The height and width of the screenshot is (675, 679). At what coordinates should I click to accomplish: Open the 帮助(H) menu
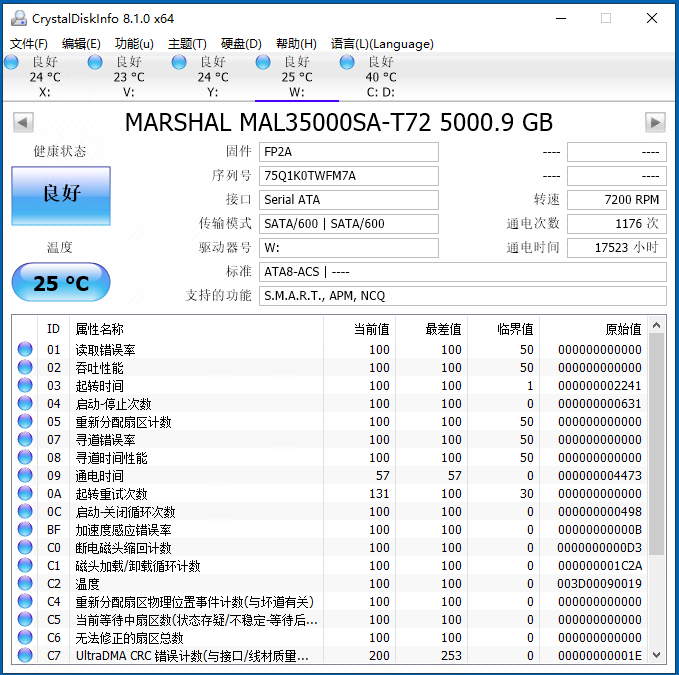[x=296, y=44]
